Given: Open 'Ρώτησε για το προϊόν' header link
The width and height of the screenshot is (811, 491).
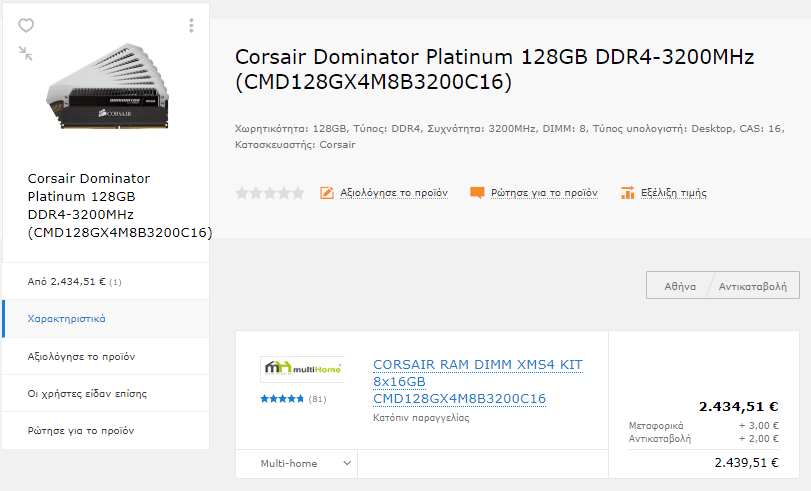Looking at the screenshot, I should pyautogui.click(x=544, y=193).
